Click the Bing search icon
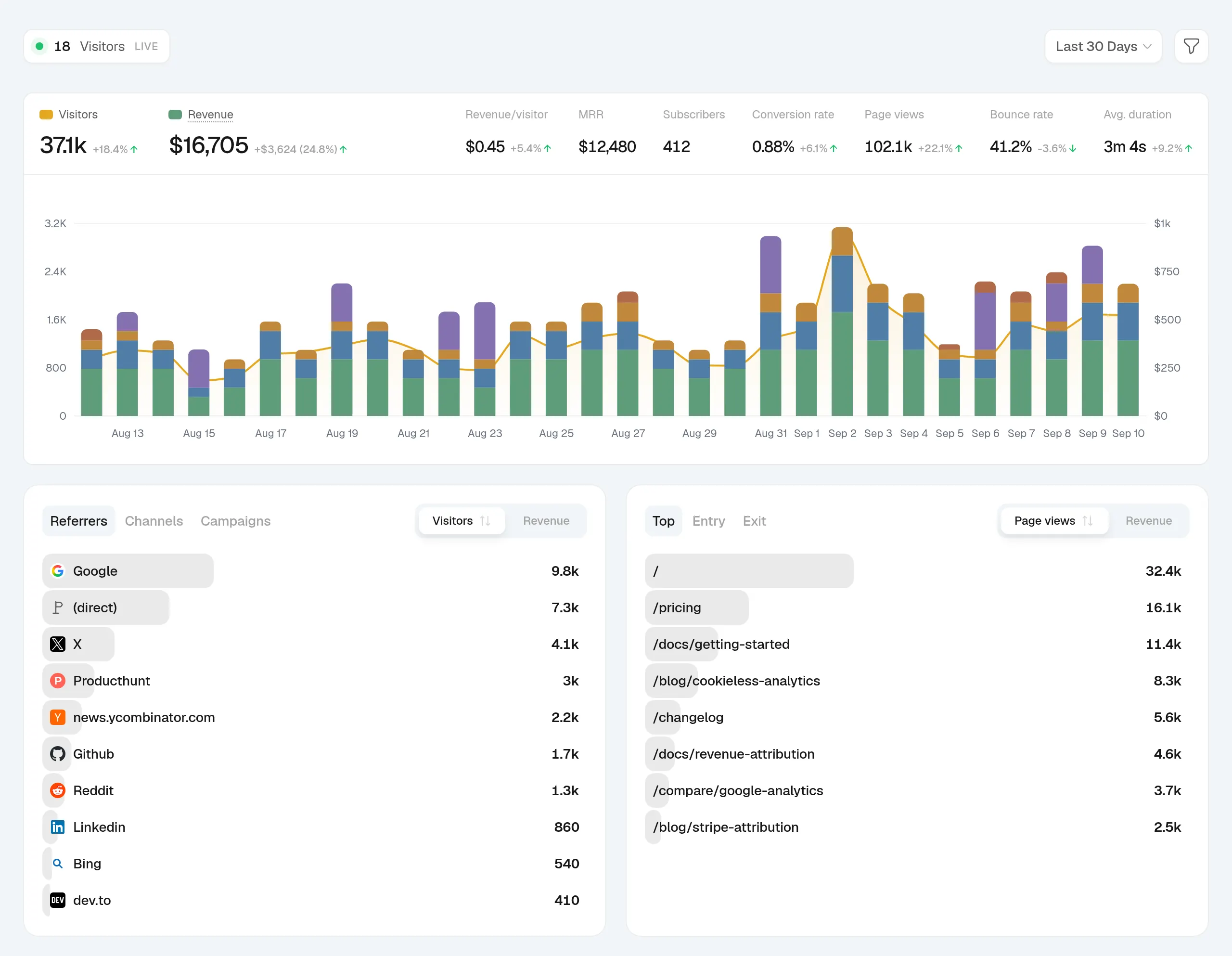This screenshot has width=1232, height=956. coord(58,864)
